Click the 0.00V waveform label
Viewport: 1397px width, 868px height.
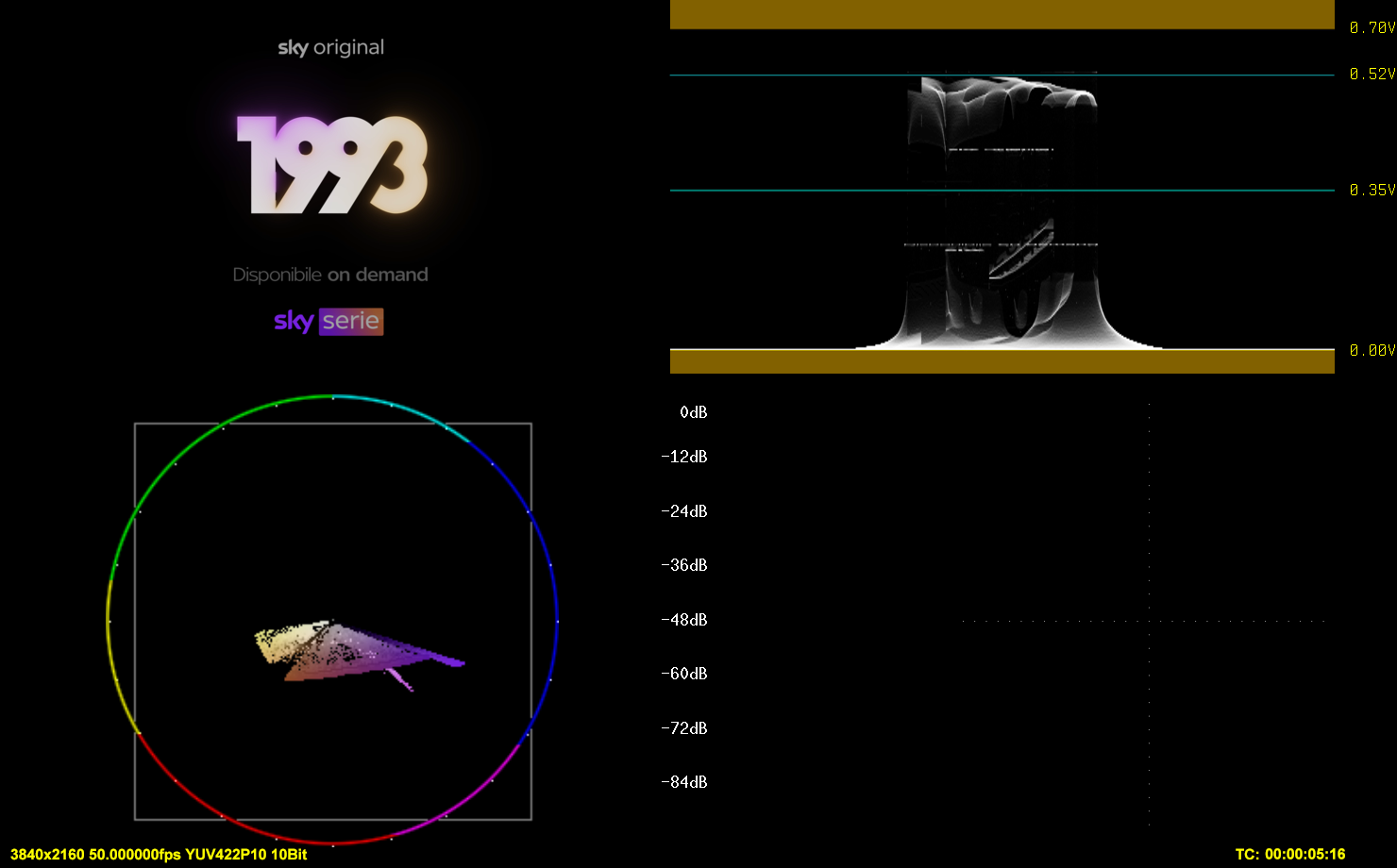(1372, 350)
